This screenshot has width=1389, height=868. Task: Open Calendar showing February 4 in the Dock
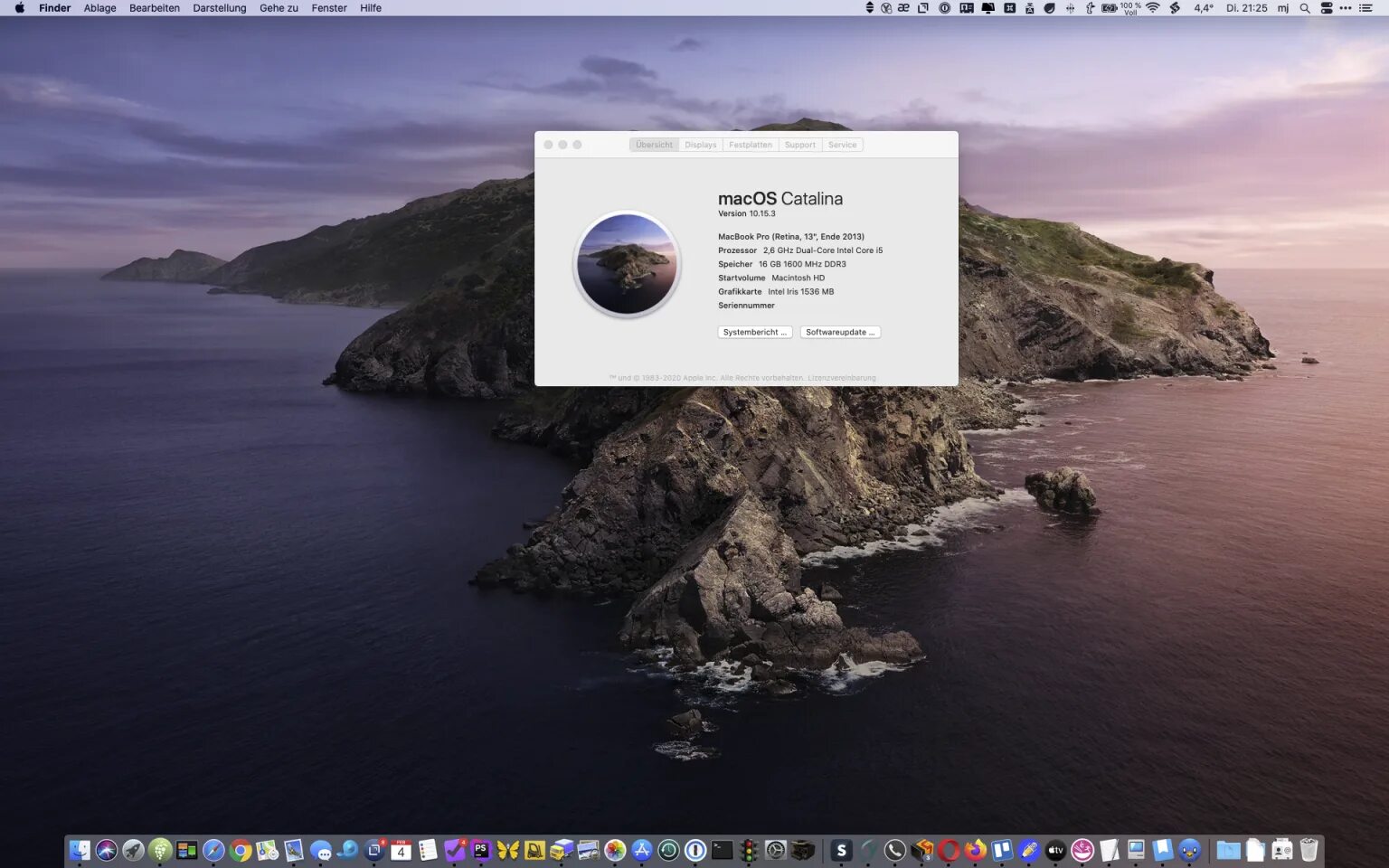pyautogui.click(x=401, y=850)
